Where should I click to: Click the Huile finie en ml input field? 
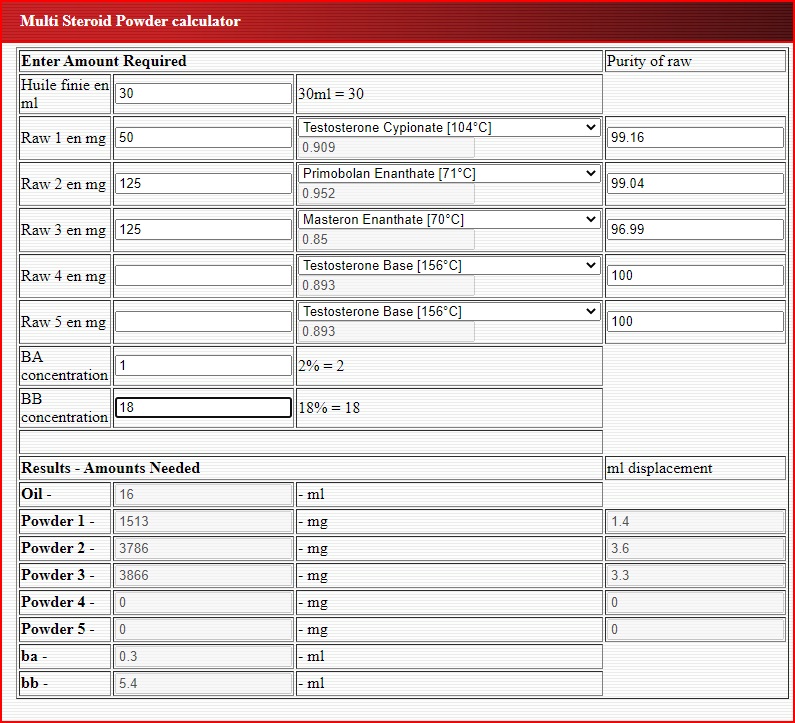point(203,94)
